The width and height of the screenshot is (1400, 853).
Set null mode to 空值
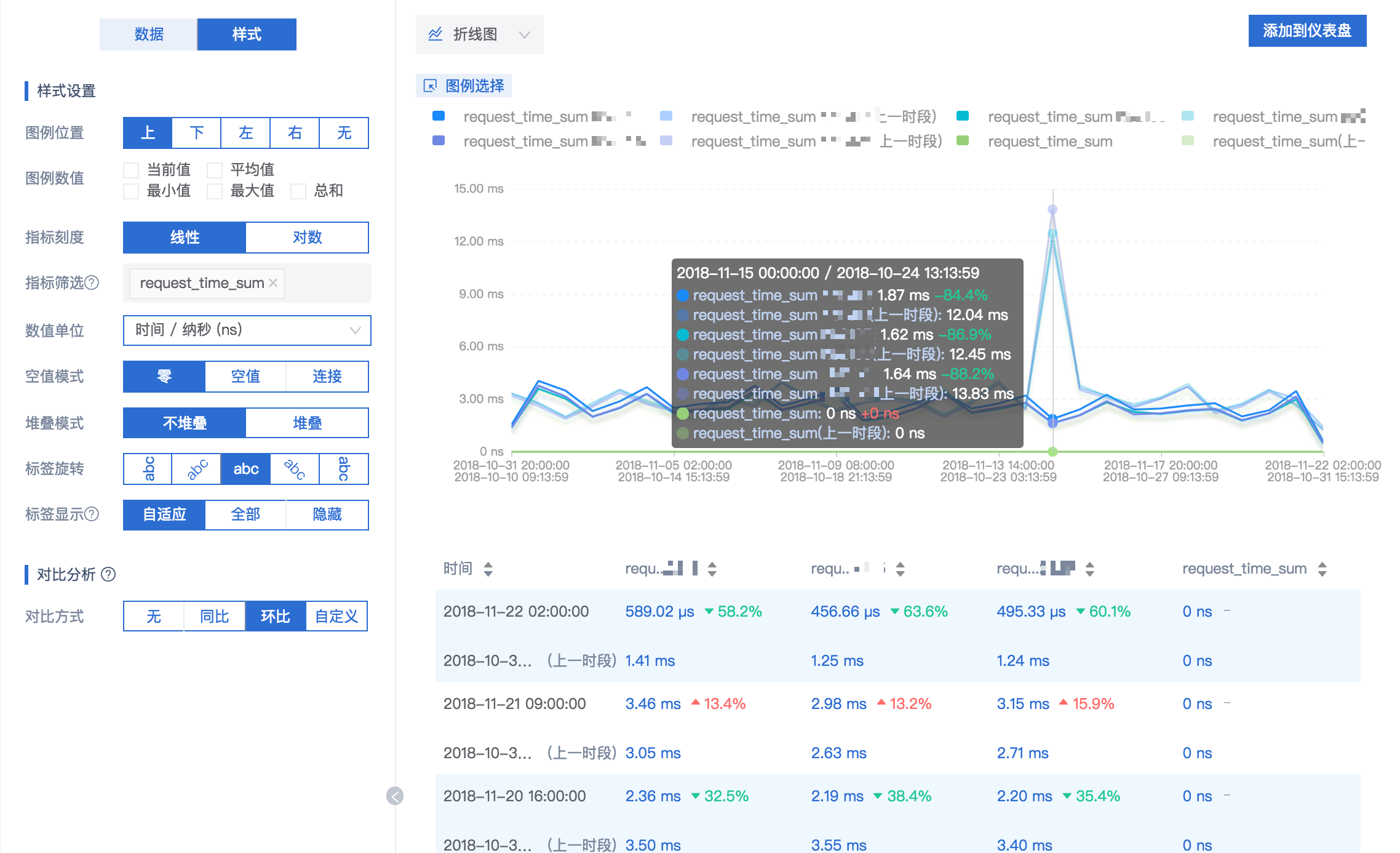pyautogui.click(x=246, y=377)
